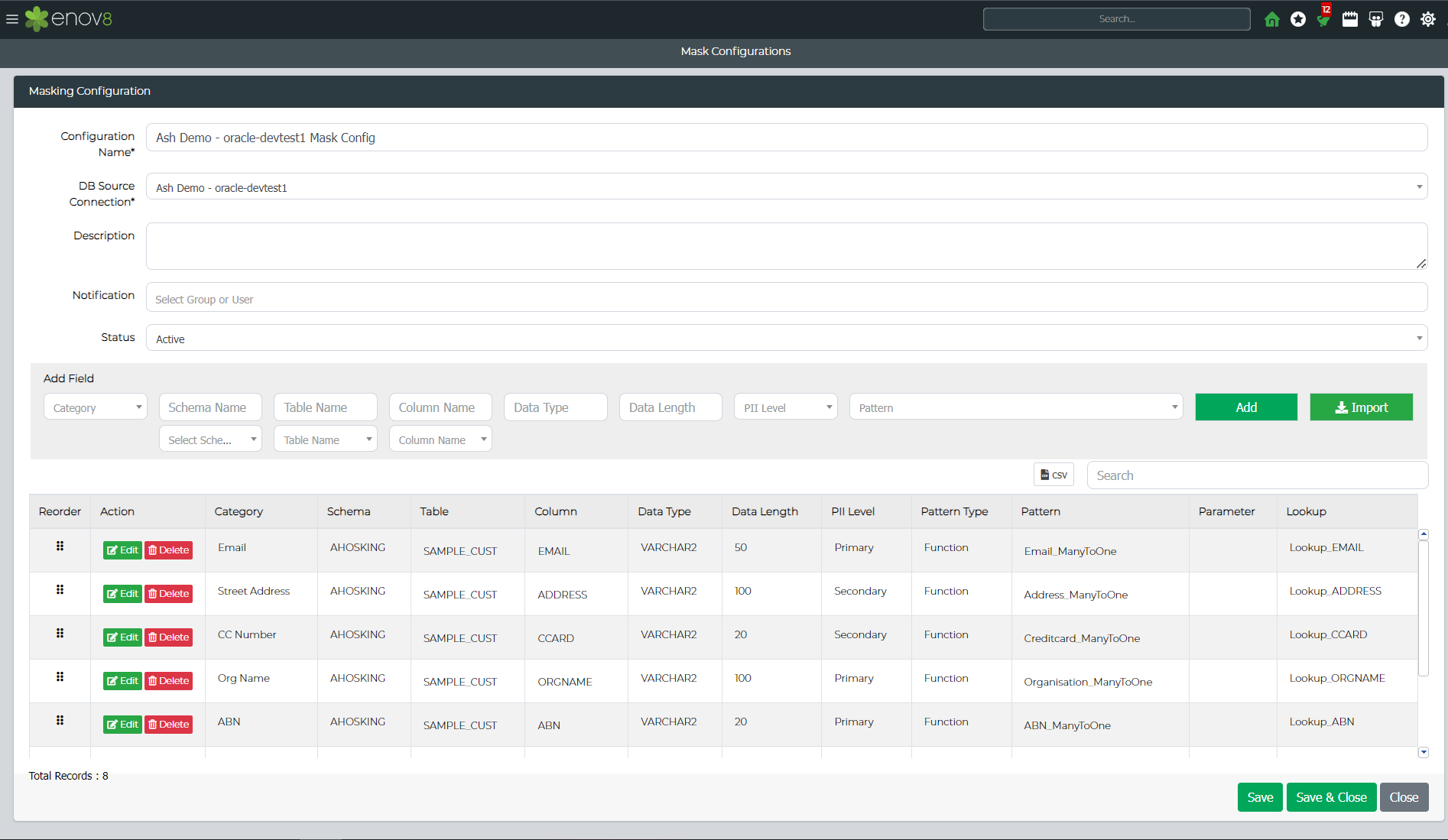Delete the CC Number row
The height and width of the screenshot is (840, 1448).
point(169,637)
